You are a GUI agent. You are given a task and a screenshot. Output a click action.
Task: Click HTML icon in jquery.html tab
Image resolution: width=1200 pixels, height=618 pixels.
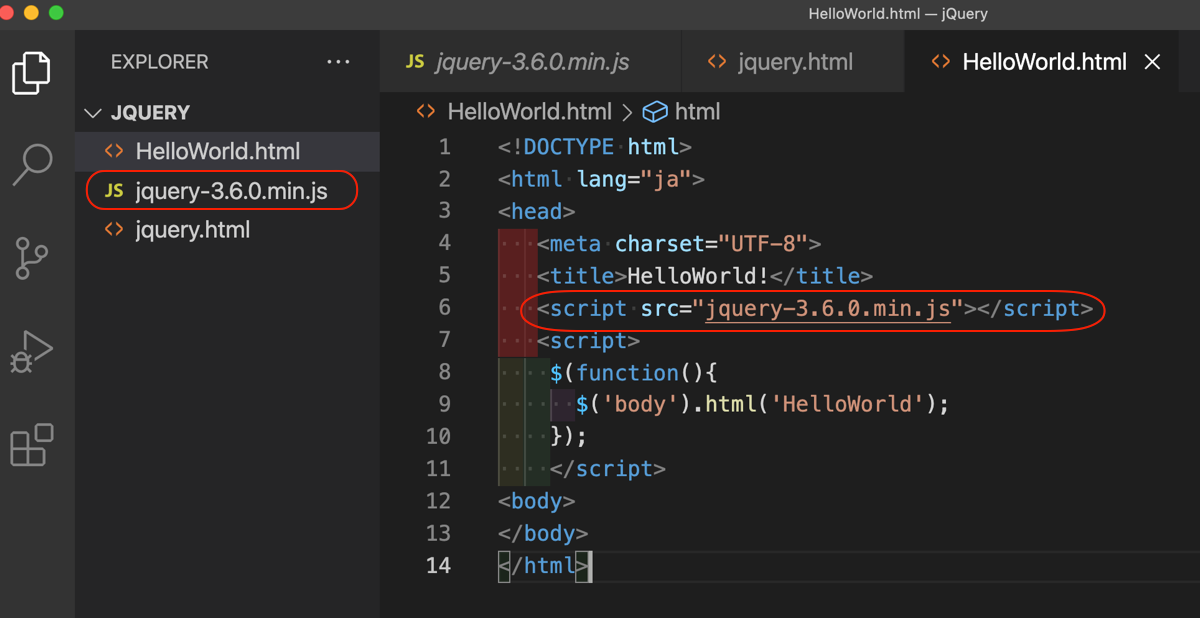pos(717,62)
